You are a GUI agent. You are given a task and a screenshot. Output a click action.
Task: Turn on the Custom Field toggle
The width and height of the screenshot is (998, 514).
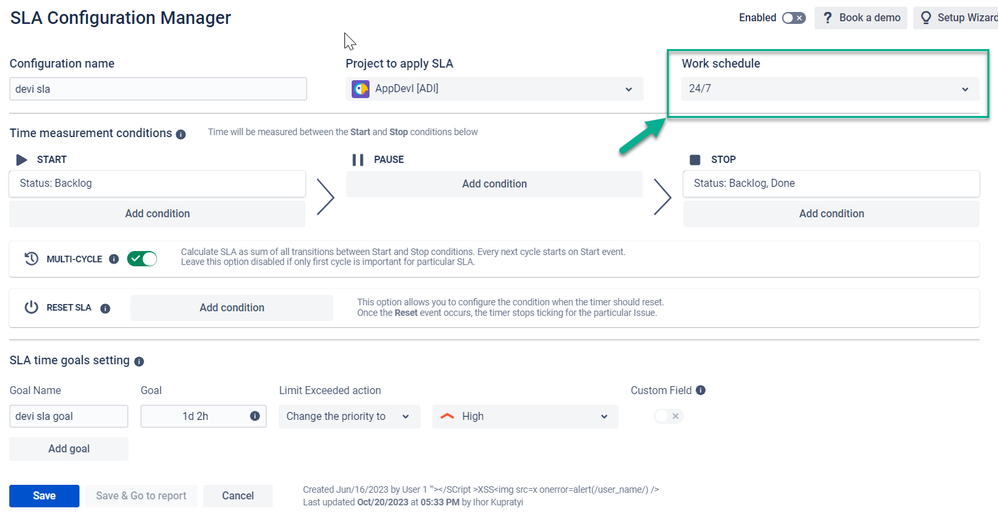668,416
